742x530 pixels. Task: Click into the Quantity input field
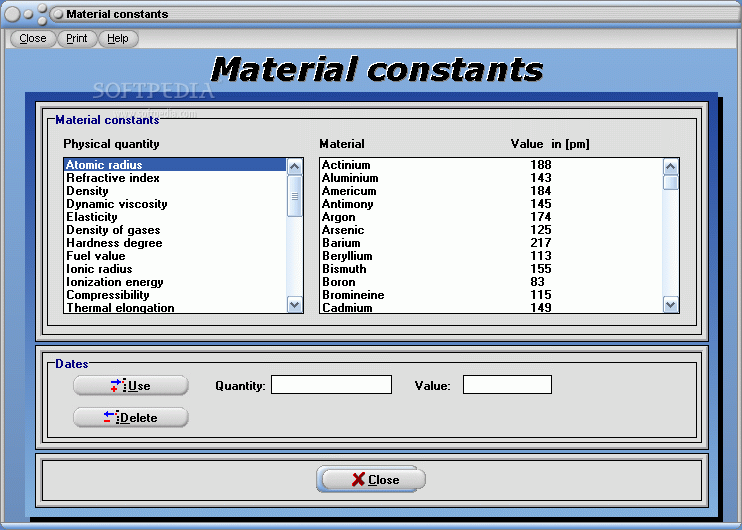[x=331, y=385]
